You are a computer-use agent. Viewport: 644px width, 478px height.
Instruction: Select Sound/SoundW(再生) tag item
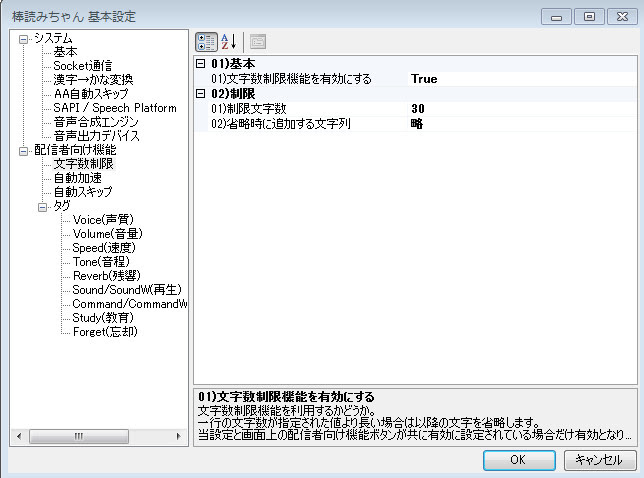127,290
